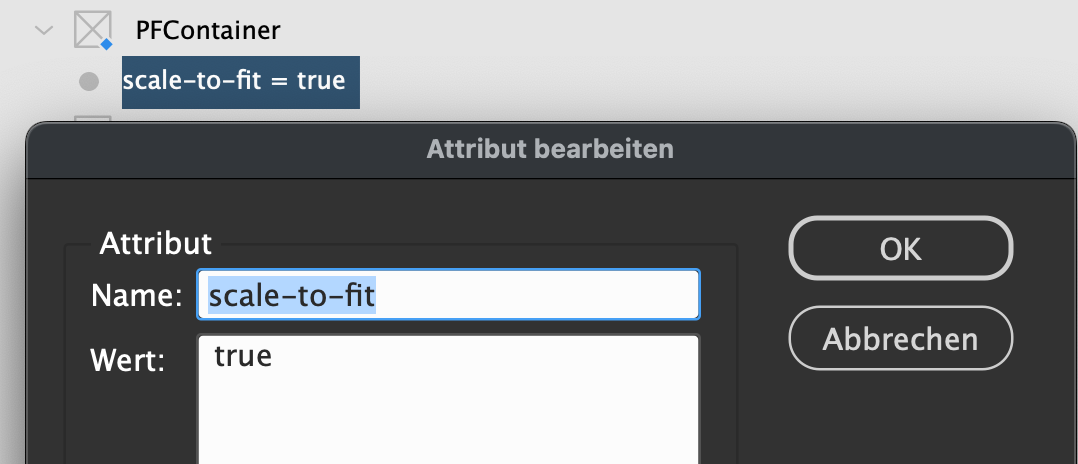Select the "scale-to-fit = true" attribute row
The width and height of the screenshot is (1078, 464).
240,81
